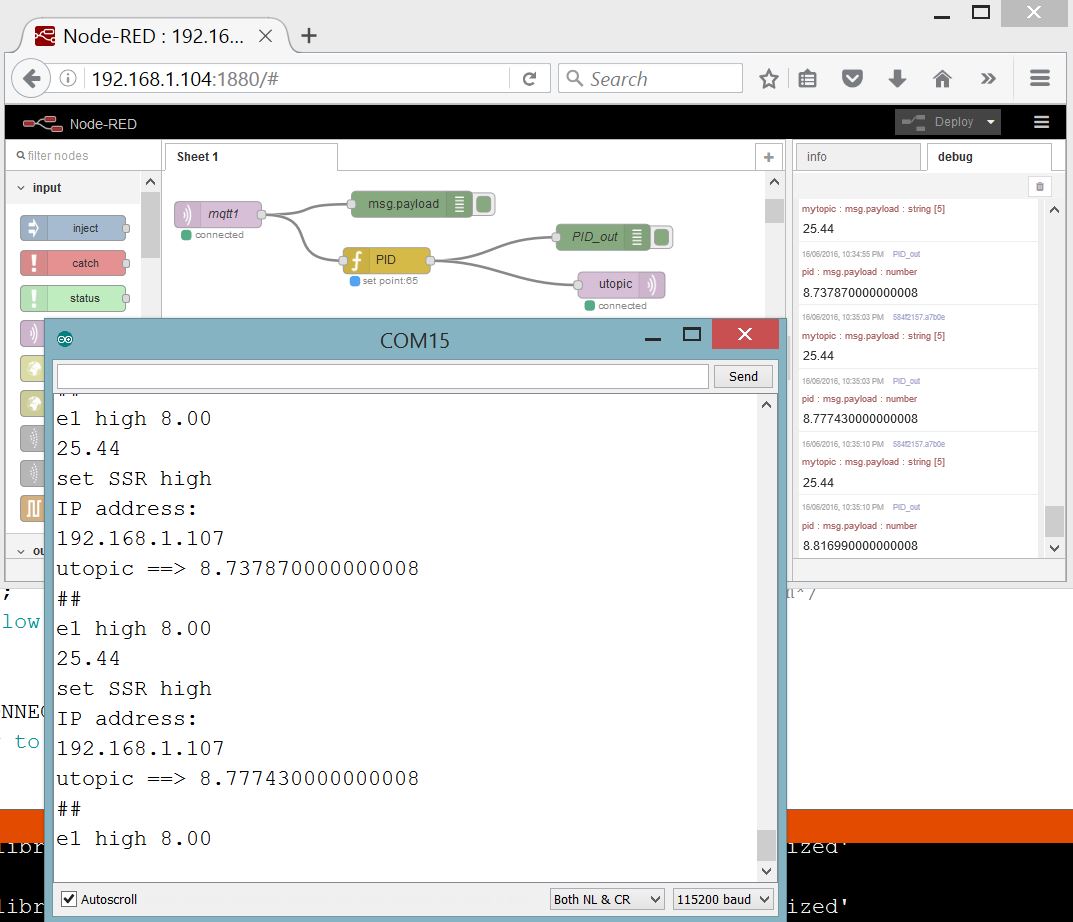Click the filter nodes search field

pyautogui.click(x=82, y=155)
